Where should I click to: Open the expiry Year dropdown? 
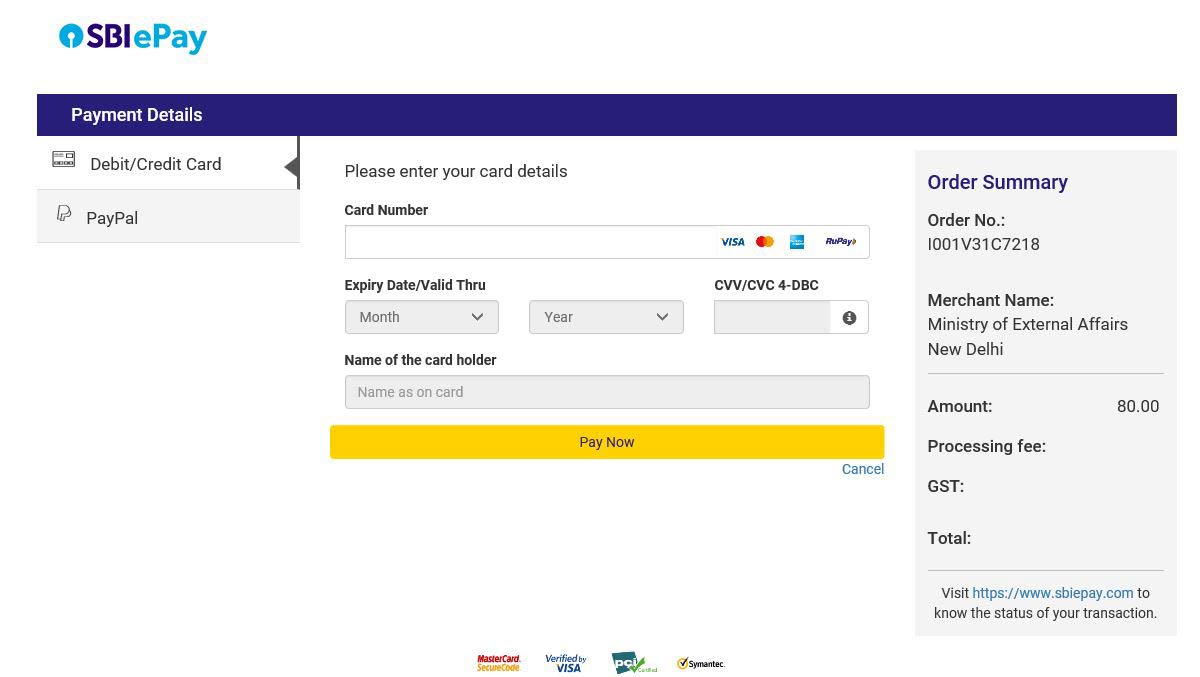coord(606,317)
